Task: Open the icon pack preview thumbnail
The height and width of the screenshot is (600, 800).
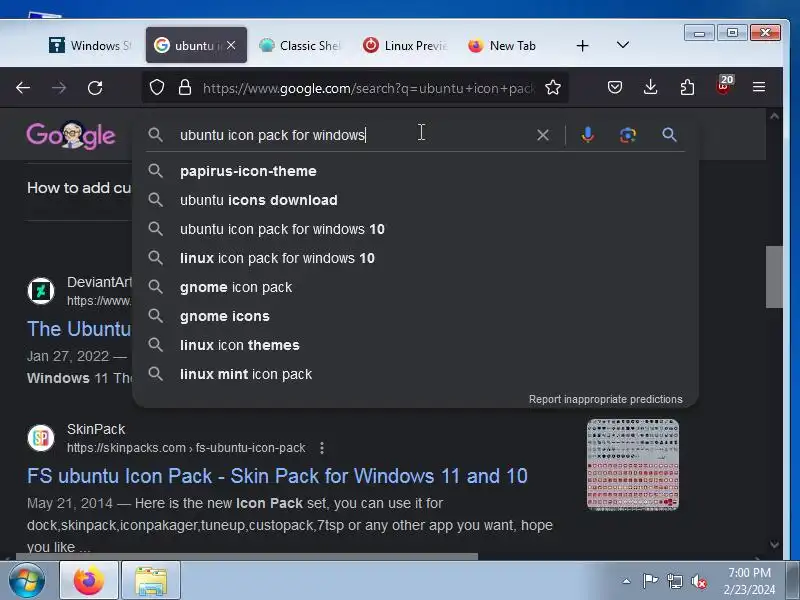Action: point(633,465)
